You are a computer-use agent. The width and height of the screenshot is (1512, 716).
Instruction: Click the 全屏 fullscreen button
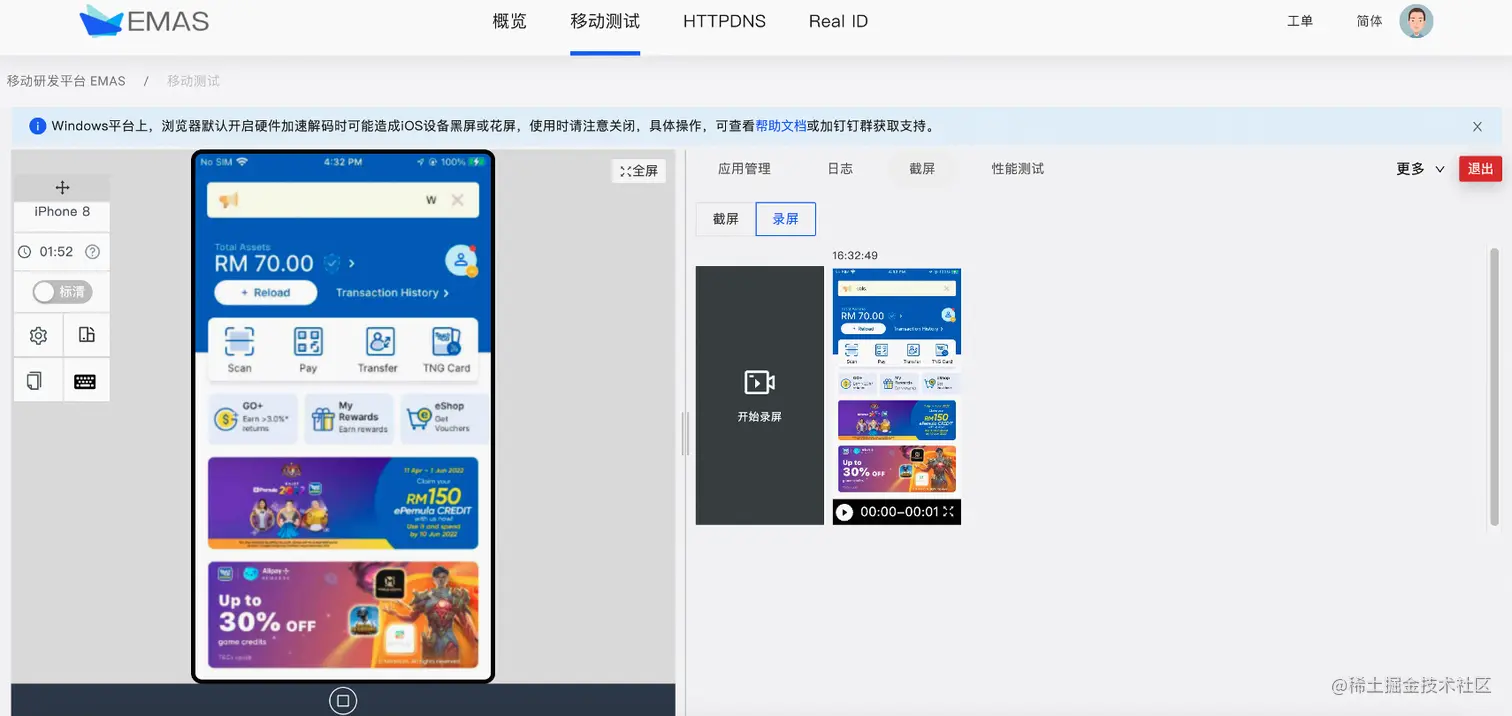click(639, 171)
